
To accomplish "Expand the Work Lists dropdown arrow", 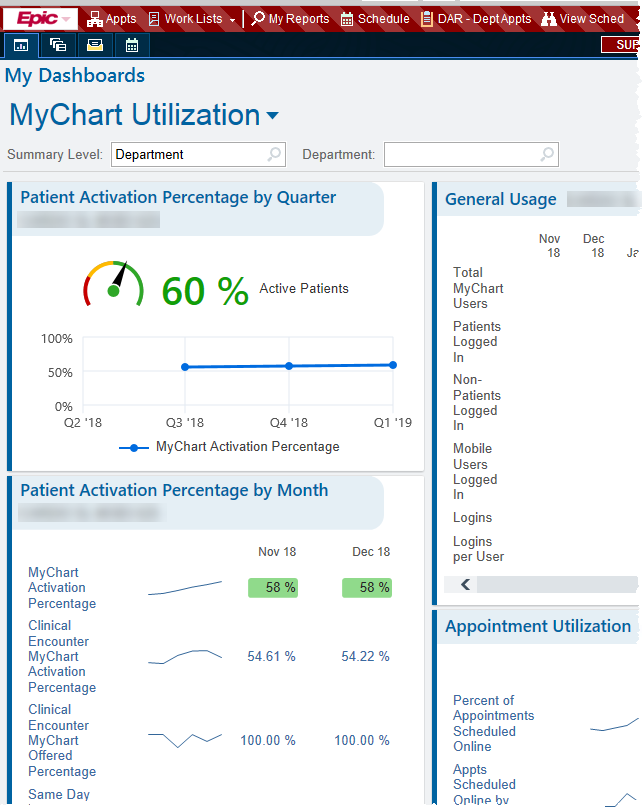I will coord(233,19).
